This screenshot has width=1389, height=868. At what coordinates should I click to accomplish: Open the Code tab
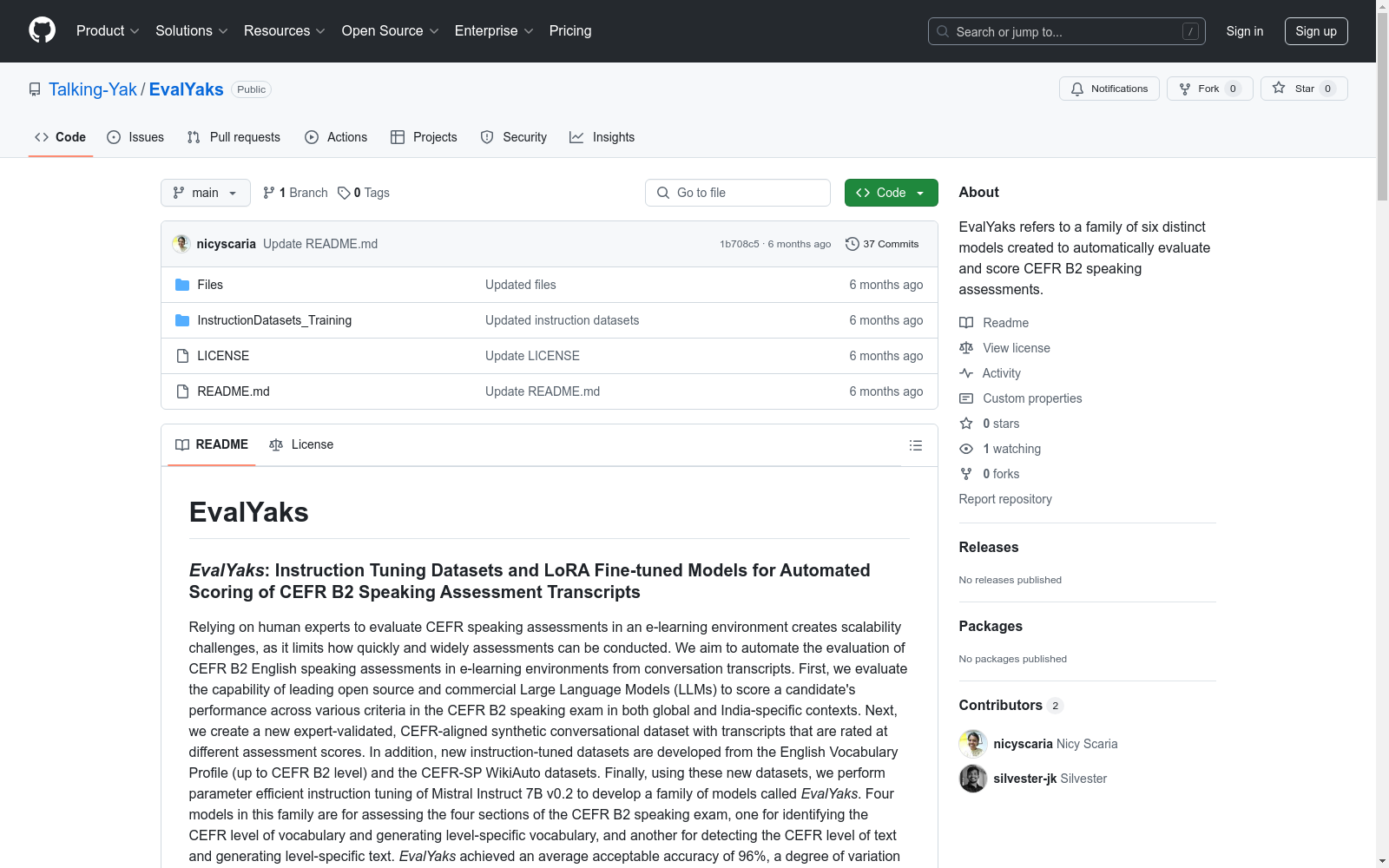coord(61,137)
